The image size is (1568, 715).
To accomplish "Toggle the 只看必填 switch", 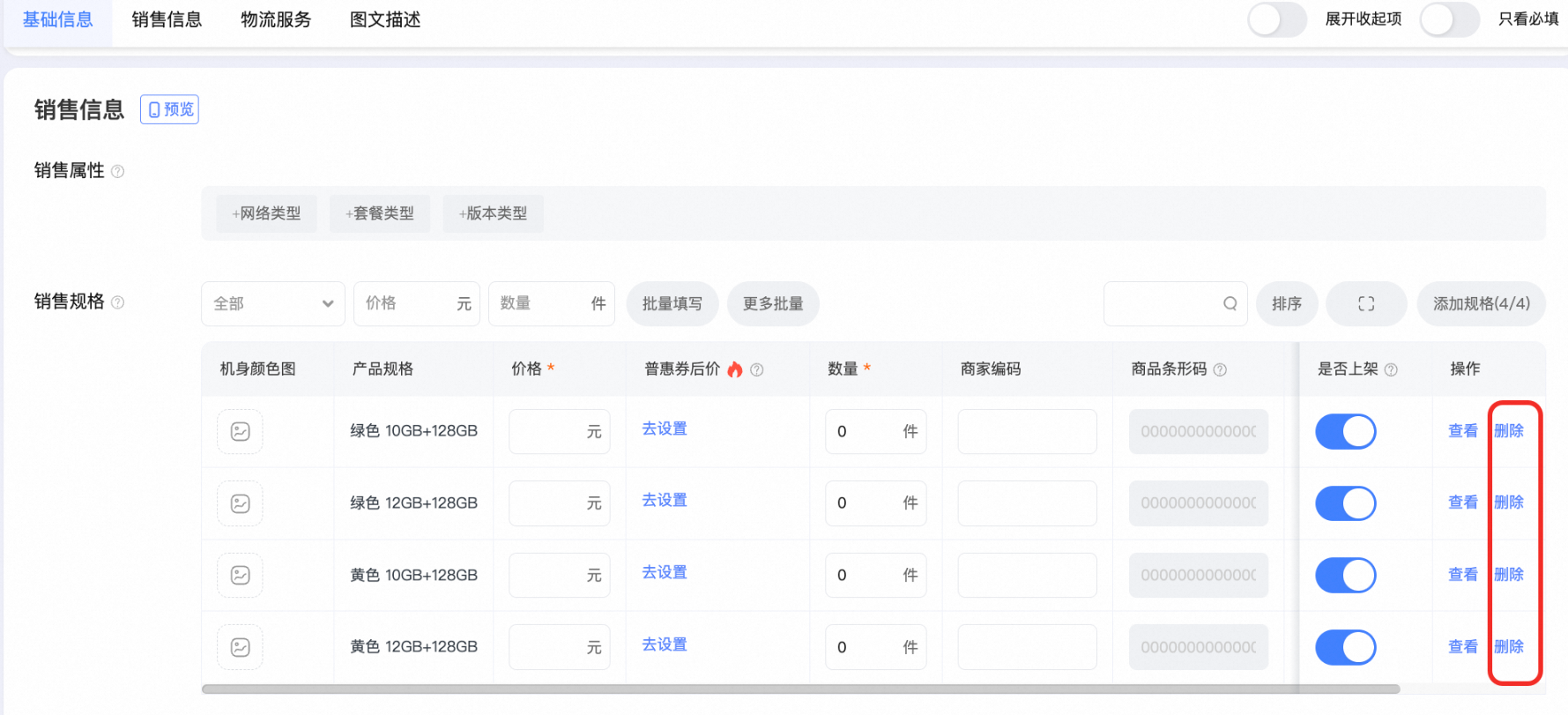I will 1450,19.
